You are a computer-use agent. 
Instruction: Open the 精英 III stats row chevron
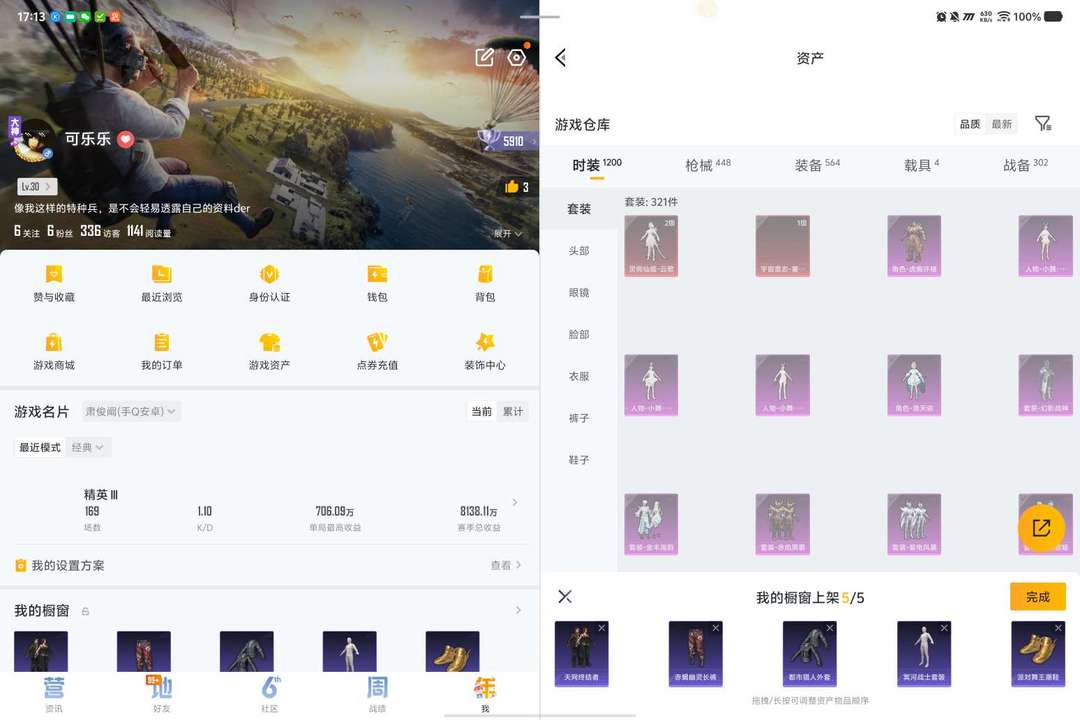click(515, 502)
